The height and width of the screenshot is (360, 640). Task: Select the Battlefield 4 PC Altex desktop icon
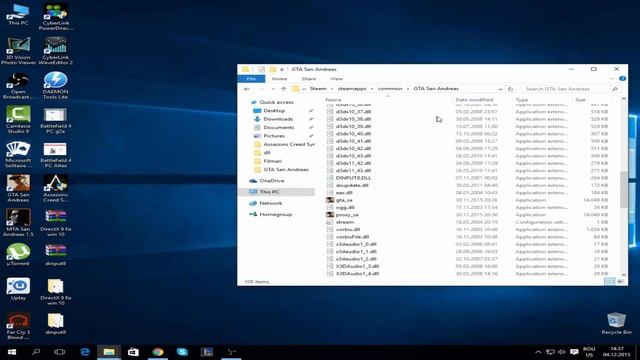pyautogui.click(x=56, y=154)
